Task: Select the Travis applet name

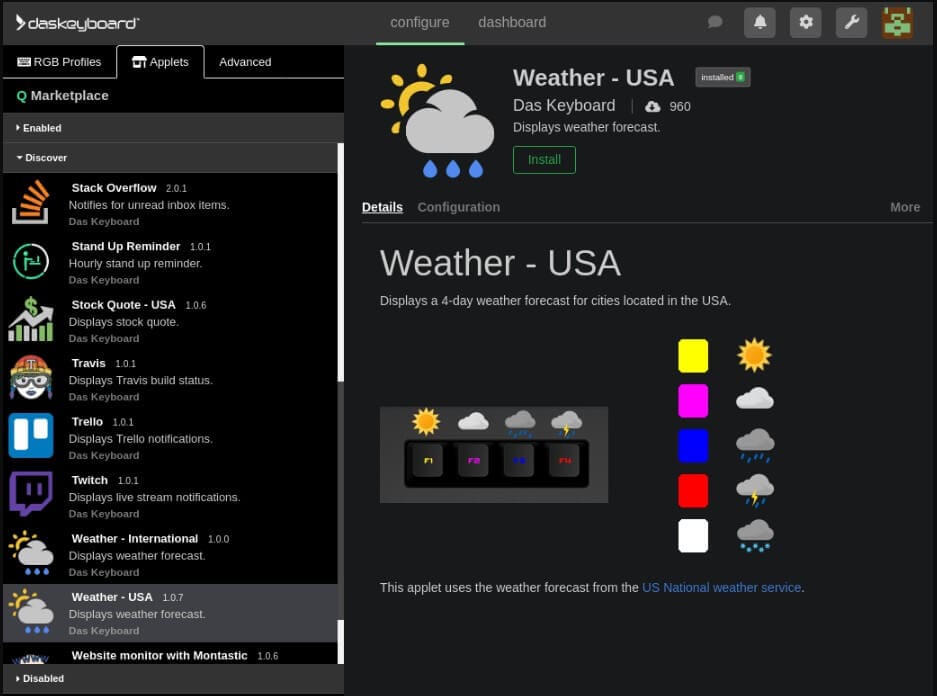Action: (x=88, y=363)
